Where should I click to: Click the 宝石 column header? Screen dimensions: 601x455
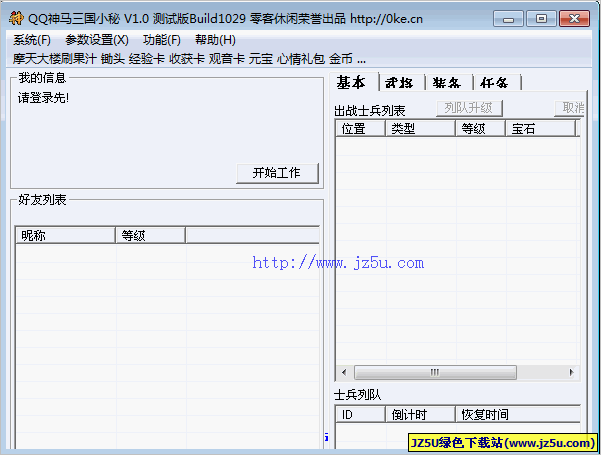pos(541,128)
